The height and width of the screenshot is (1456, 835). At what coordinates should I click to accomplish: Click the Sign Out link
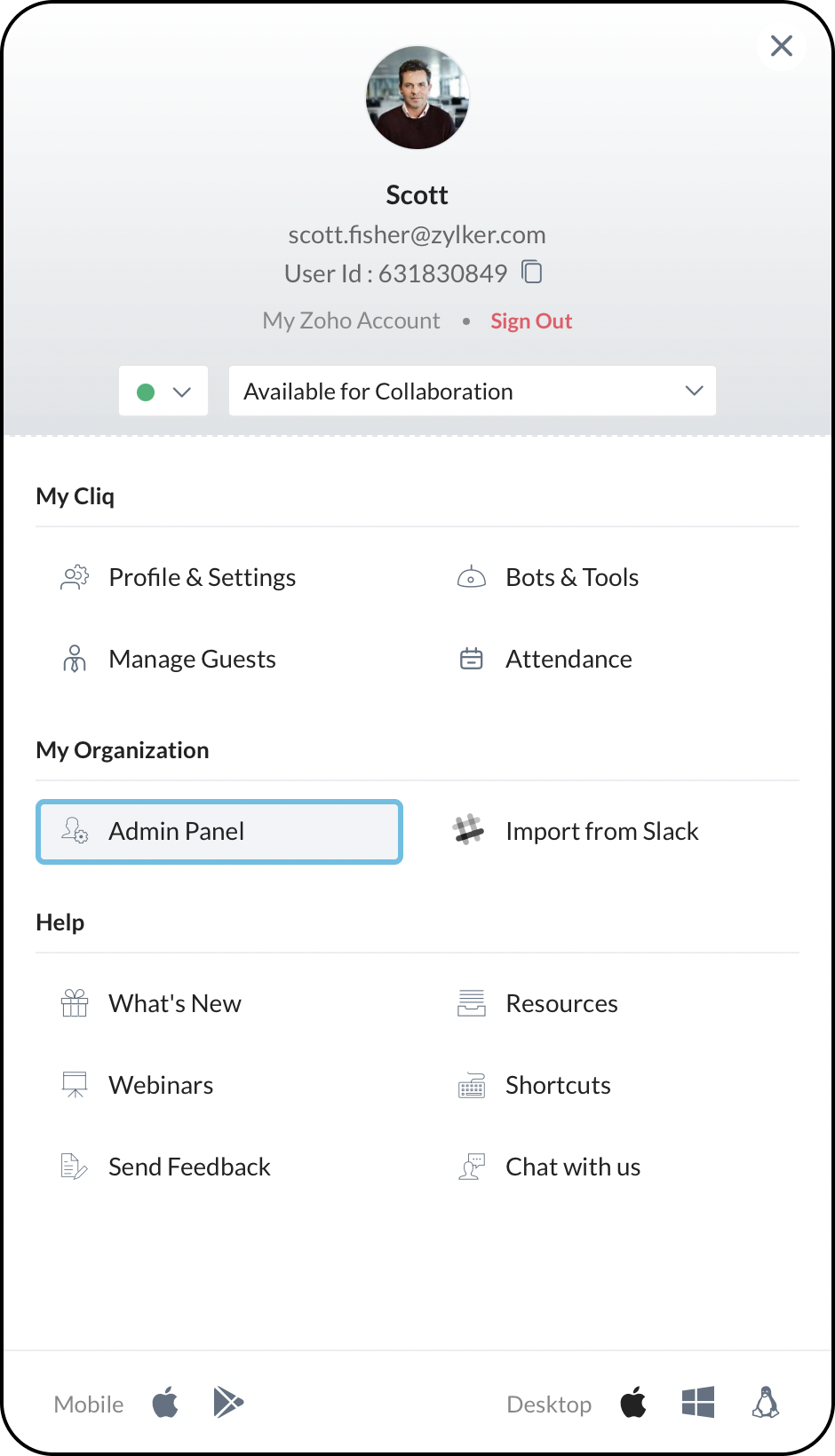[x=531, y=321]
